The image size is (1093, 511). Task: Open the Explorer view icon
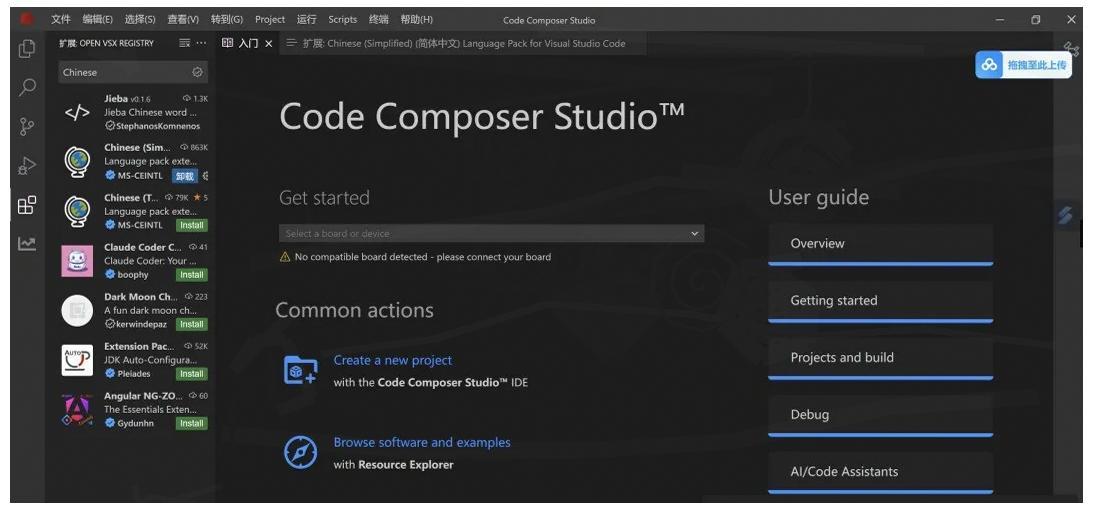click(x=27, y=48)
